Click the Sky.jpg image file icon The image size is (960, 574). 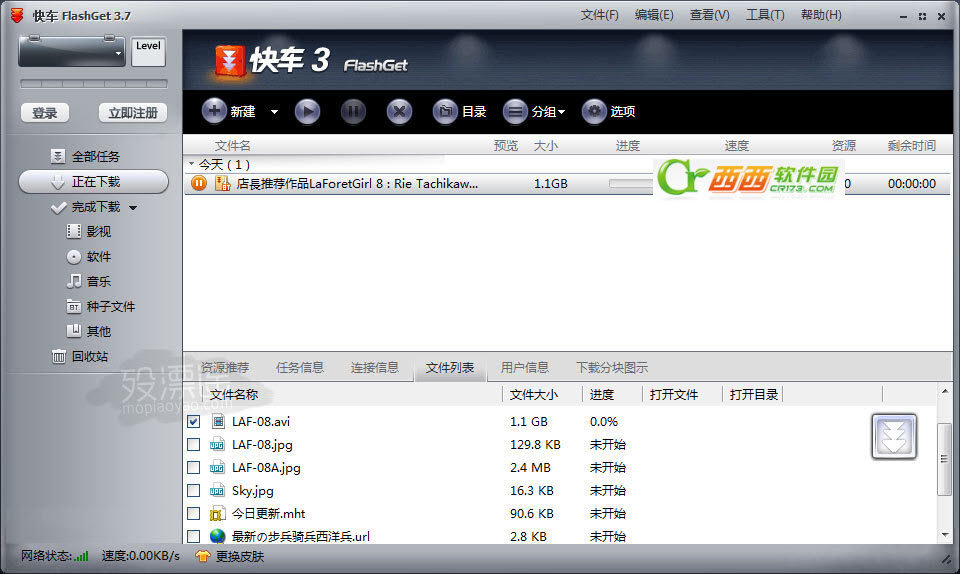(217, 490)
